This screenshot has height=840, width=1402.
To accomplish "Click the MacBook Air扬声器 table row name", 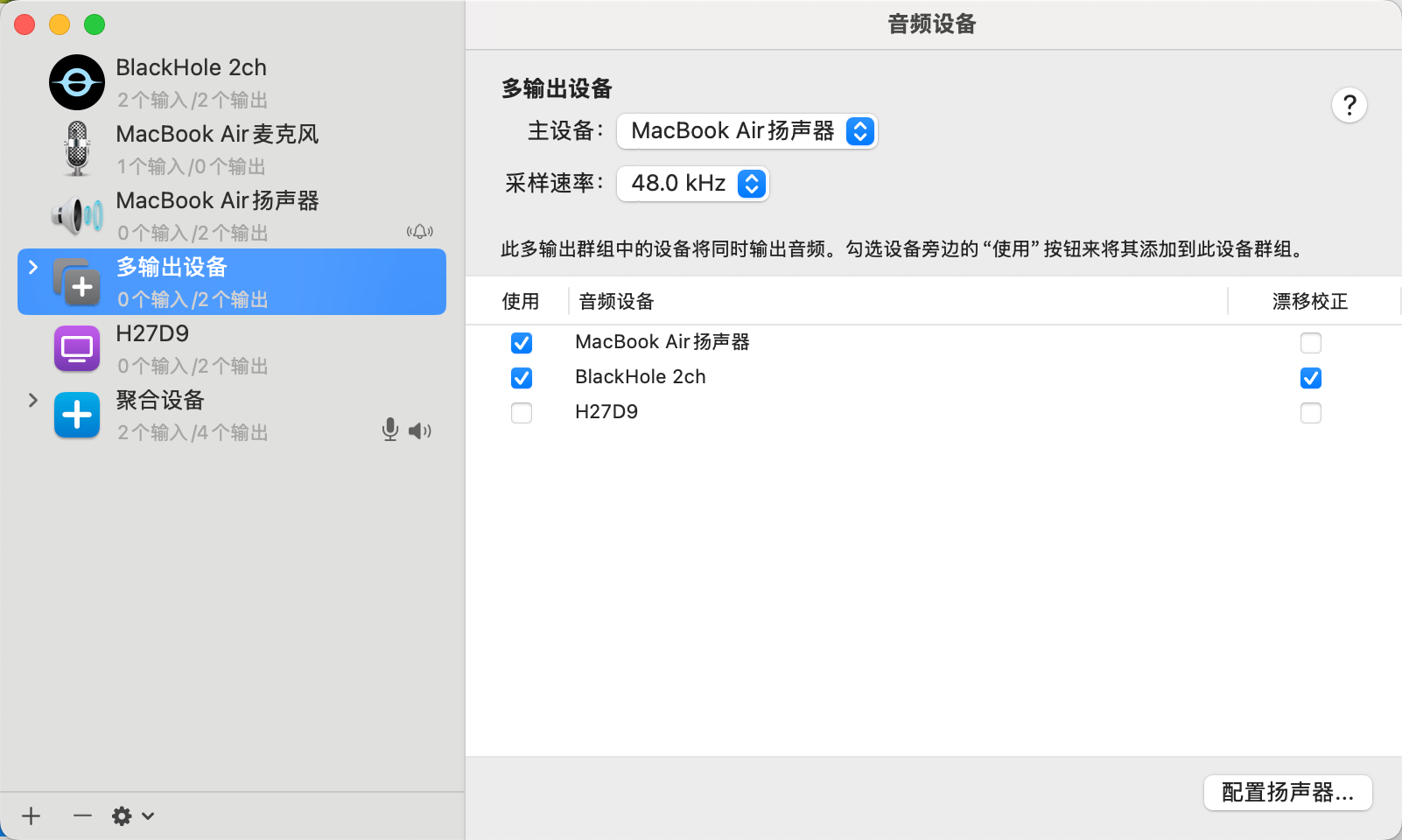I will (662, 342).
